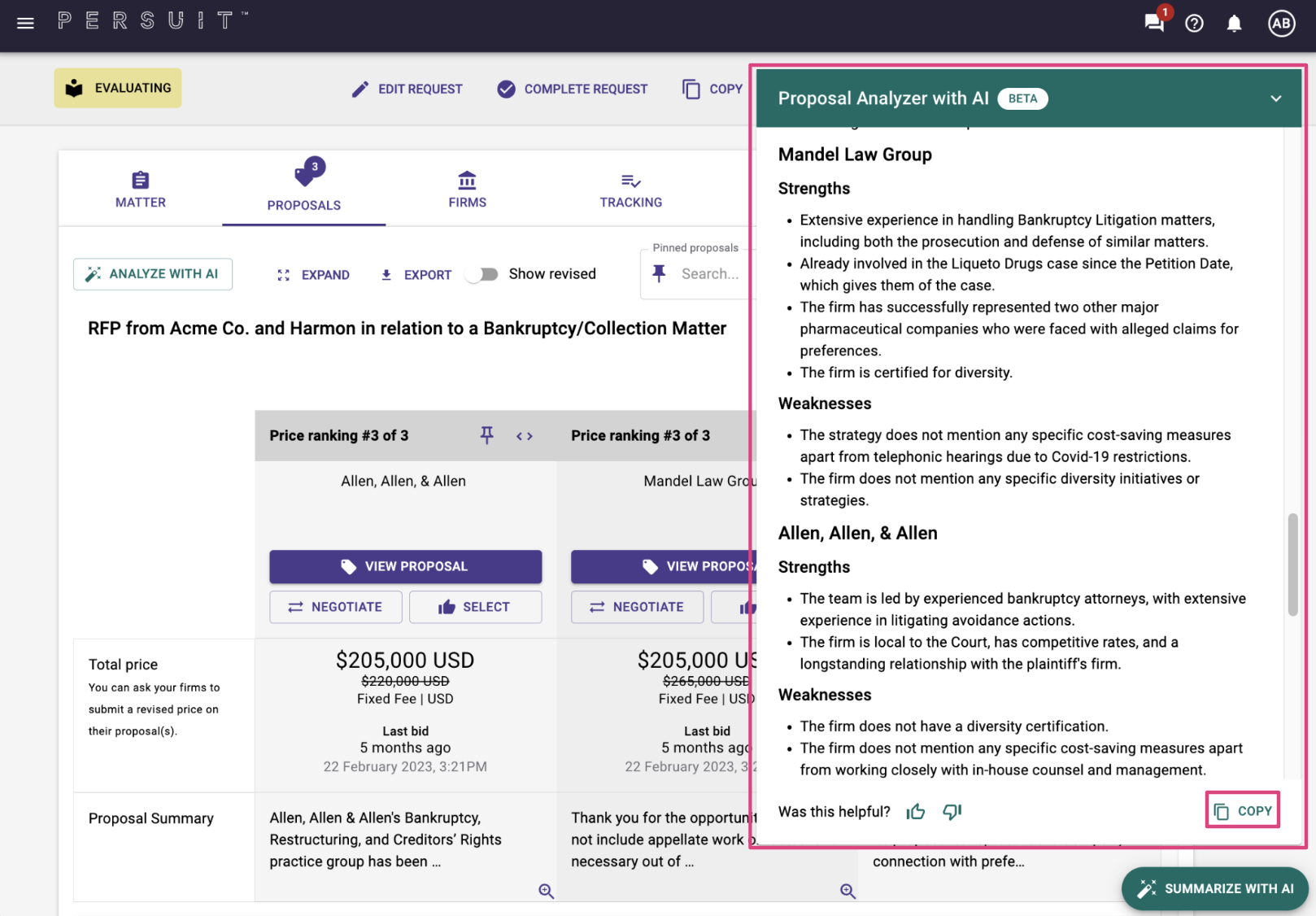Switch to the PROPOSALS tab
The height and width of the screenshot is (916, 1316).
(304, 187)
